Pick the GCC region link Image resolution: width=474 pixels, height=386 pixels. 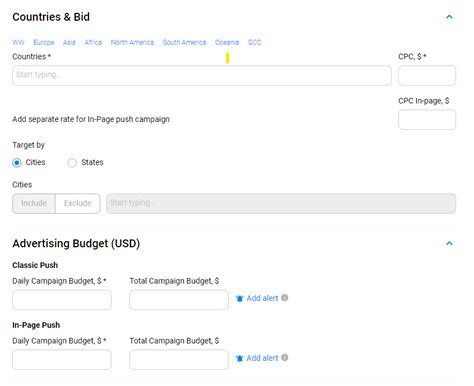pyautogui.click(x=254, y=42)
